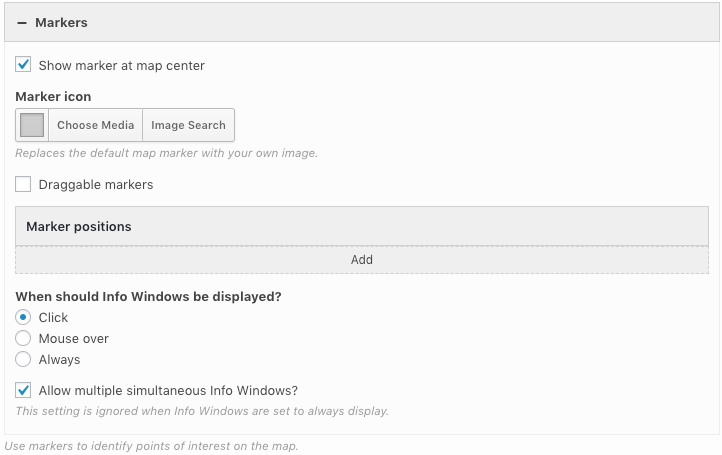The height and width of the screenshot is (455, 722).
Task: Collapse the Markers section with minus icon
Action: 21,22
